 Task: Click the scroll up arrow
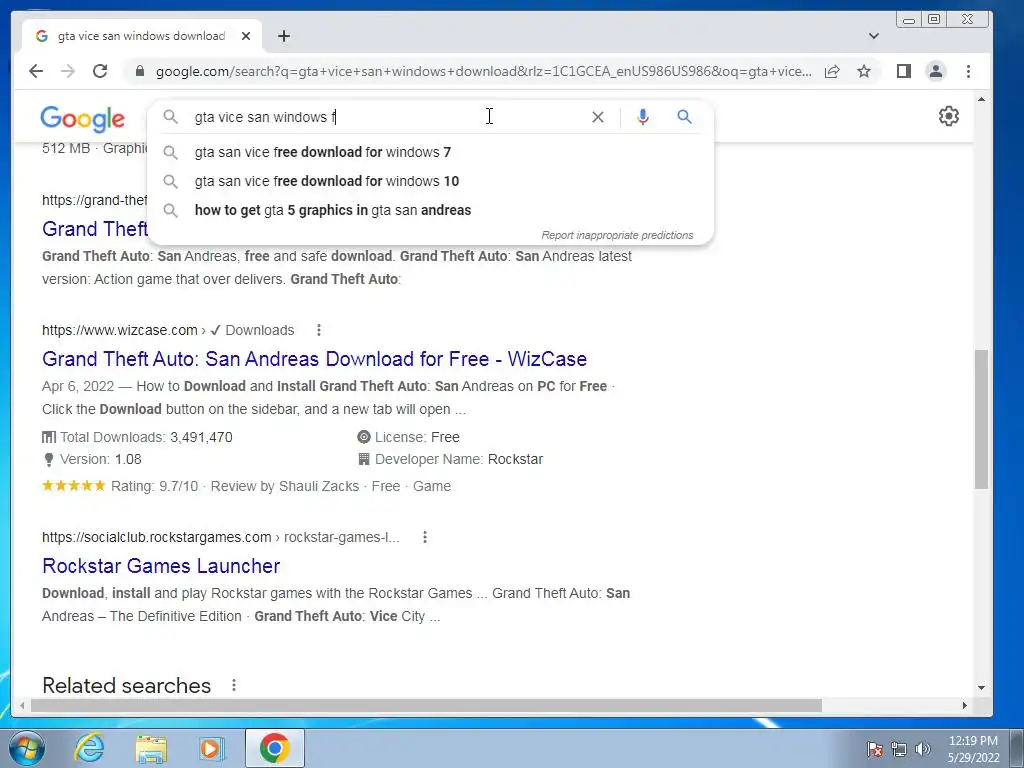point(981,99)
